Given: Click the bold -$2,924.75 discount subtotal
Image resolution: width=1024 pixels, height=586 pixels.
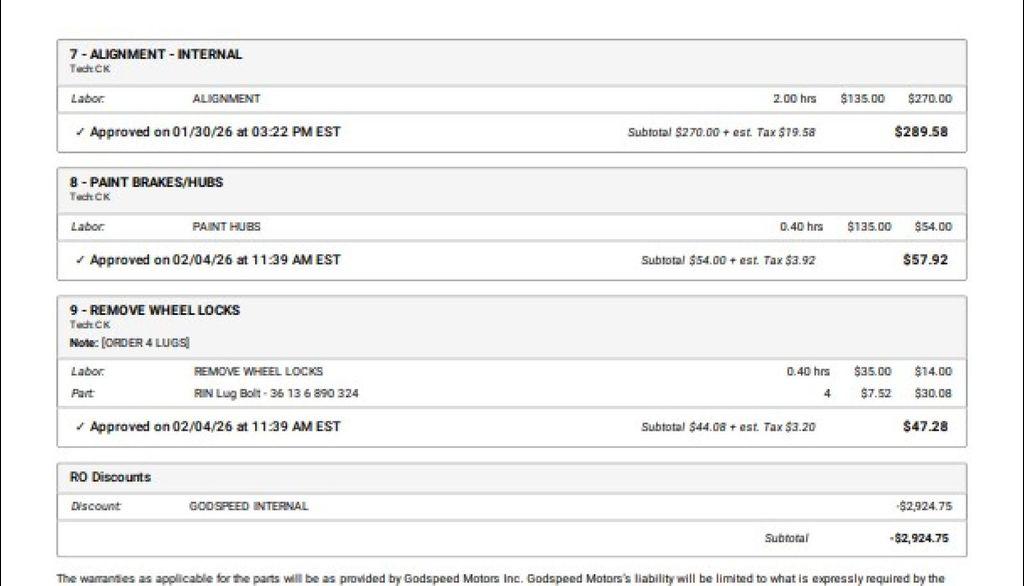Looking at the screenshot, I should tap(919, 538).
